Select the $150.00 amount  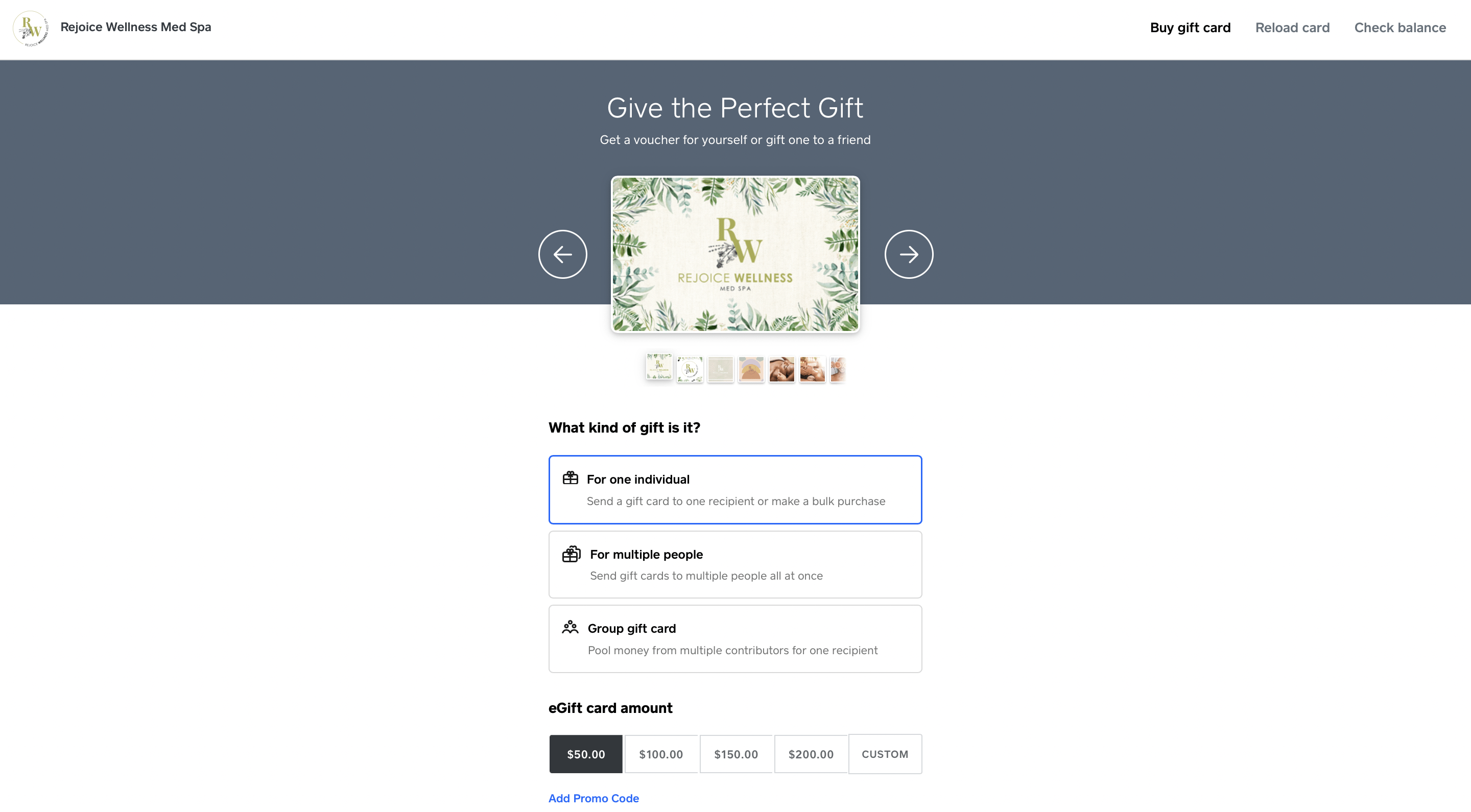[735, 754]
